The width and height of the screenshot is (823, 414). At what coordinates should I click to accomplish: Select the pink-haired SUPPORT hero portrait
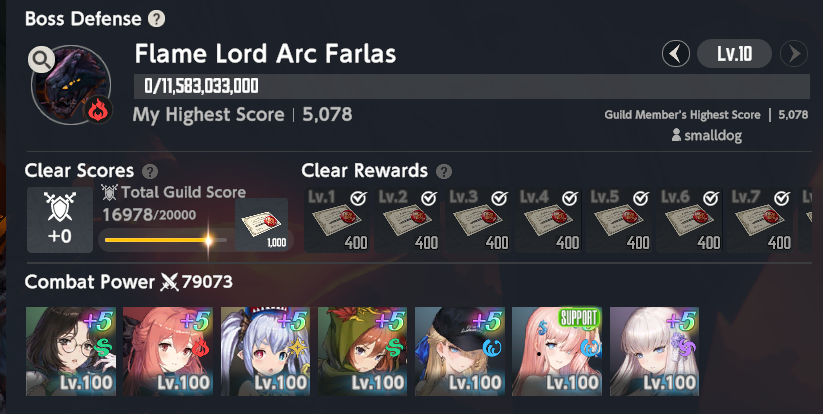(557, 352)
